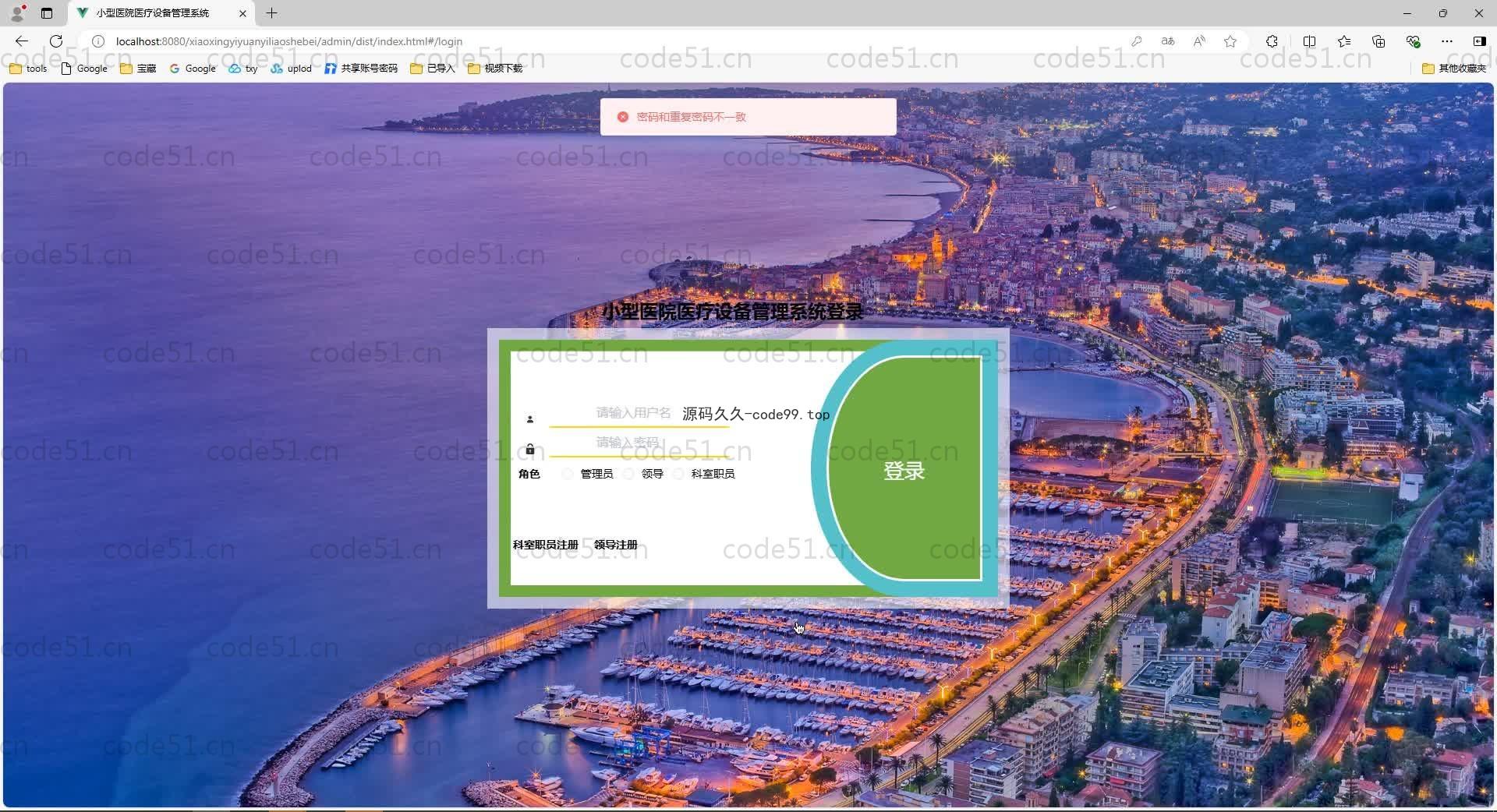
Task: Open password manager key icon
Action: [x=1137, y=41]
